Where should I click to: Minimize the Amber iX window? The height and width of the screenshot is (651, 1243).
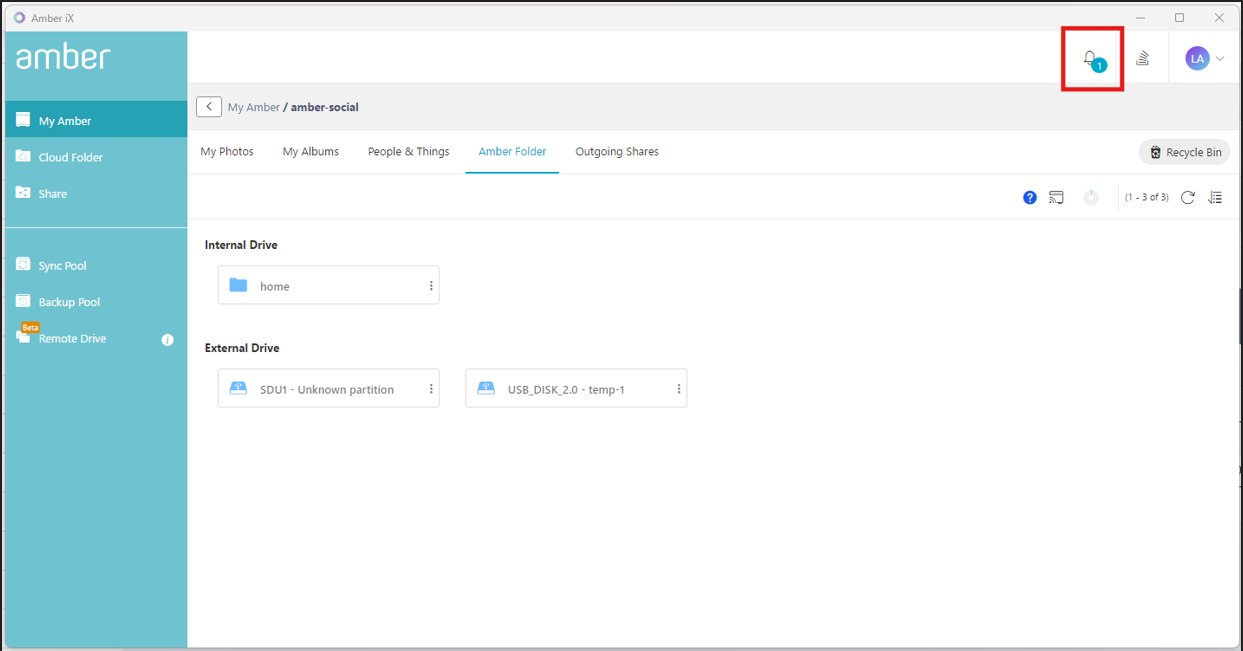click(x=1140, y=17)
